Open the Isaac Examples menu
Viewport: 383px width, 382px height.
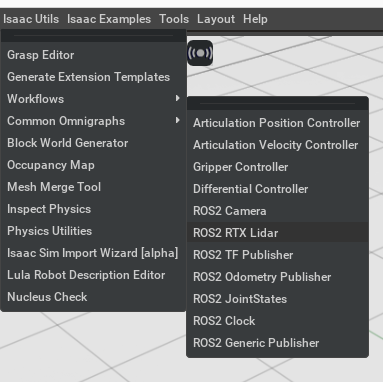click(x=109, y=19)
